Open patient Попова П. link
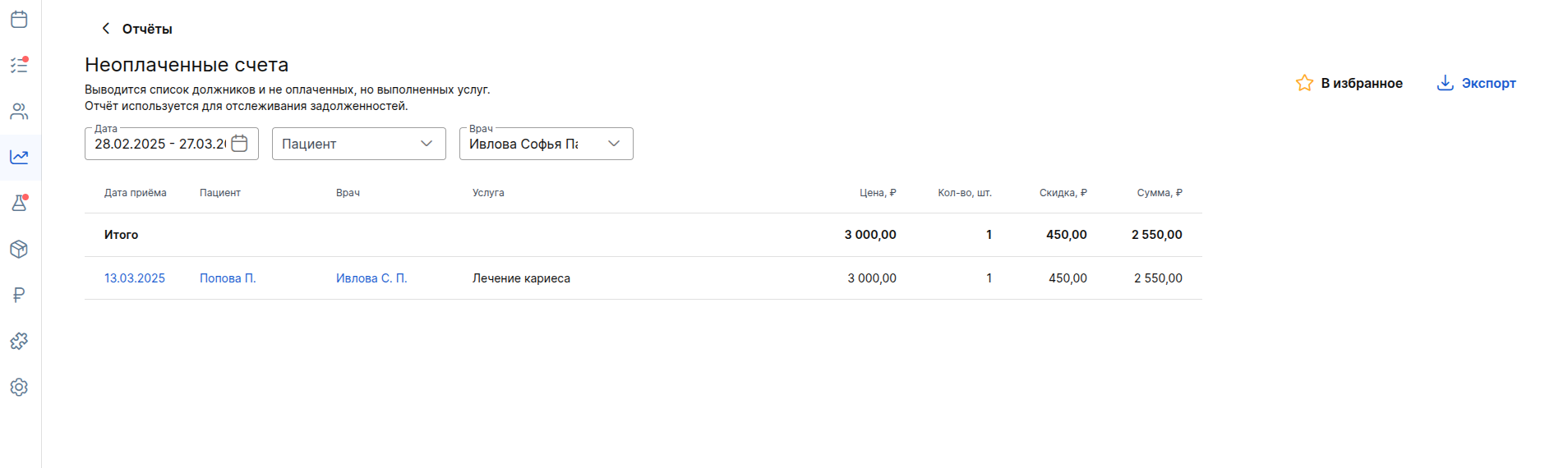The height and width of the screenshot is (468, 1568). 228,278
